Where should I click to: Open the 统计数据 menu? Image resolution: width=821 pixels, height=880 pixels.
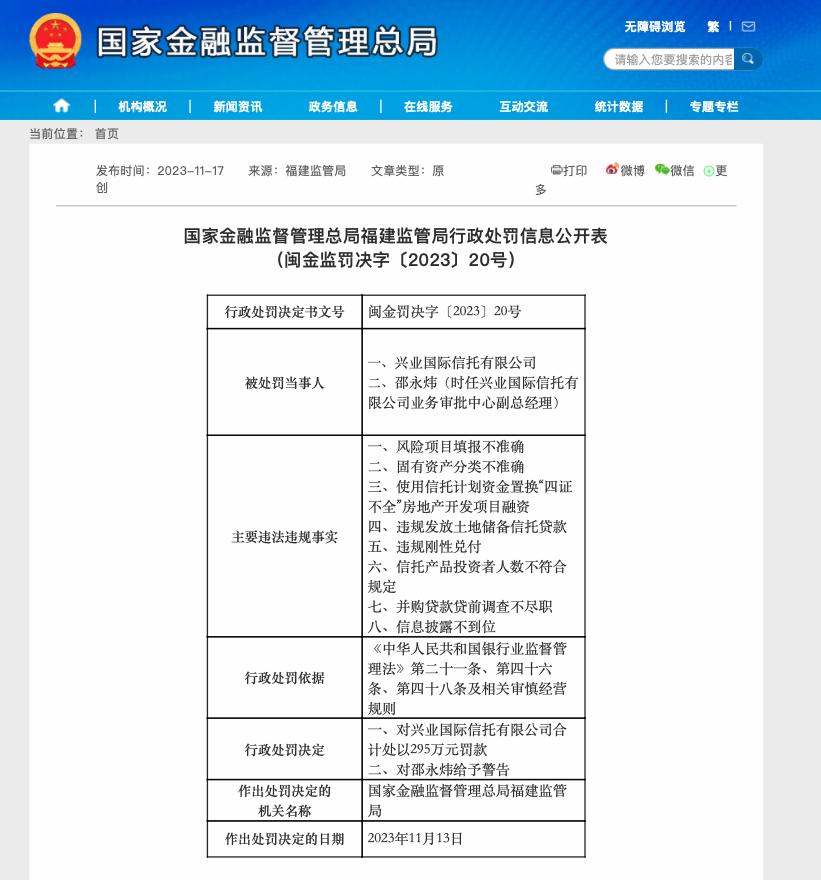tap(619, 107)
